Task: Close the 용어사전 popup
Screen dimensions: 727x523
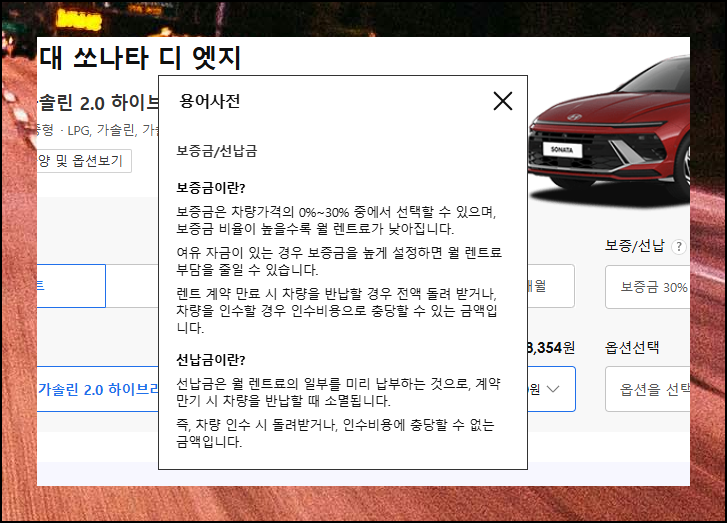Action: (x=503, y=101)
